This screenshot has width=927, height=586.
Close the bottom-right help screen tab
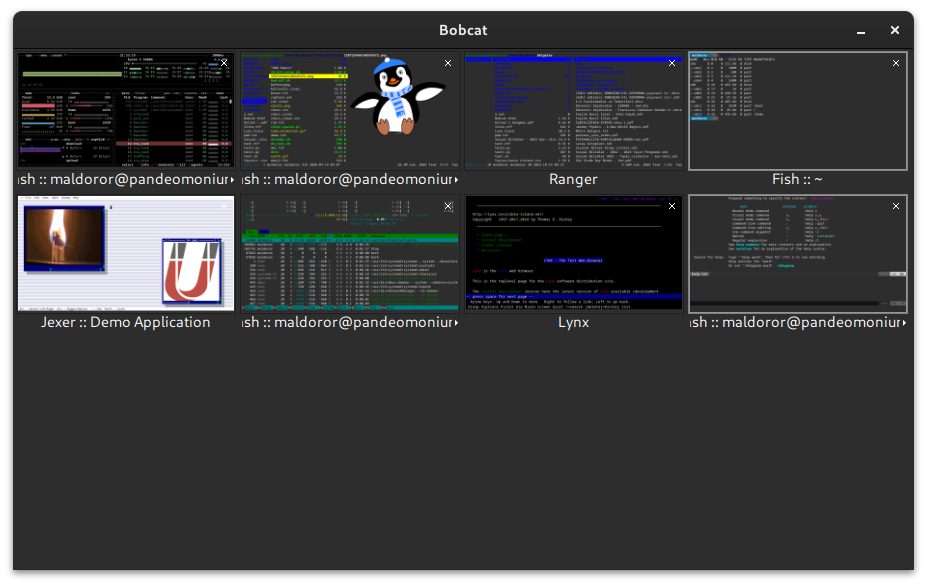[896, 206]
